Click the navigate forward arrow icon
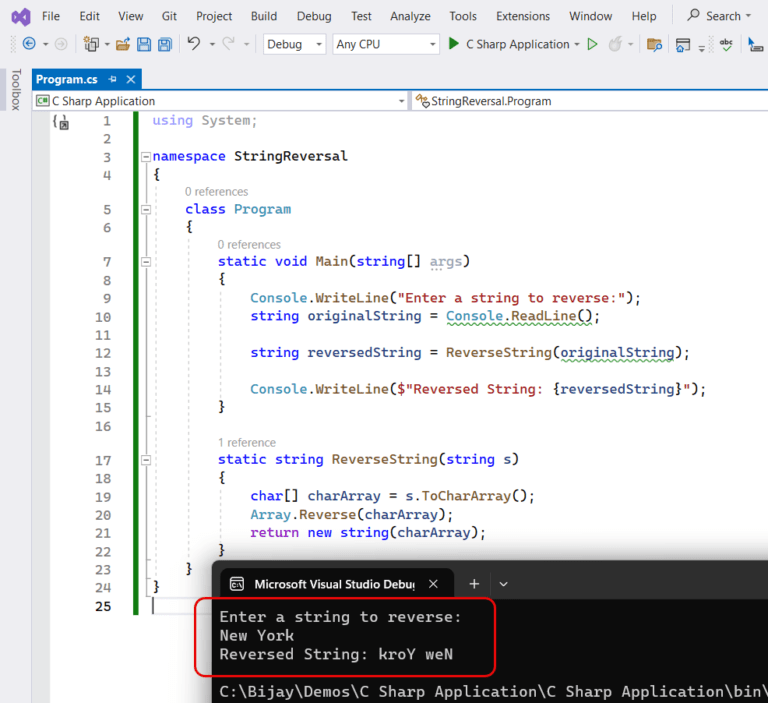768x703 pixels. pos(61,44)
